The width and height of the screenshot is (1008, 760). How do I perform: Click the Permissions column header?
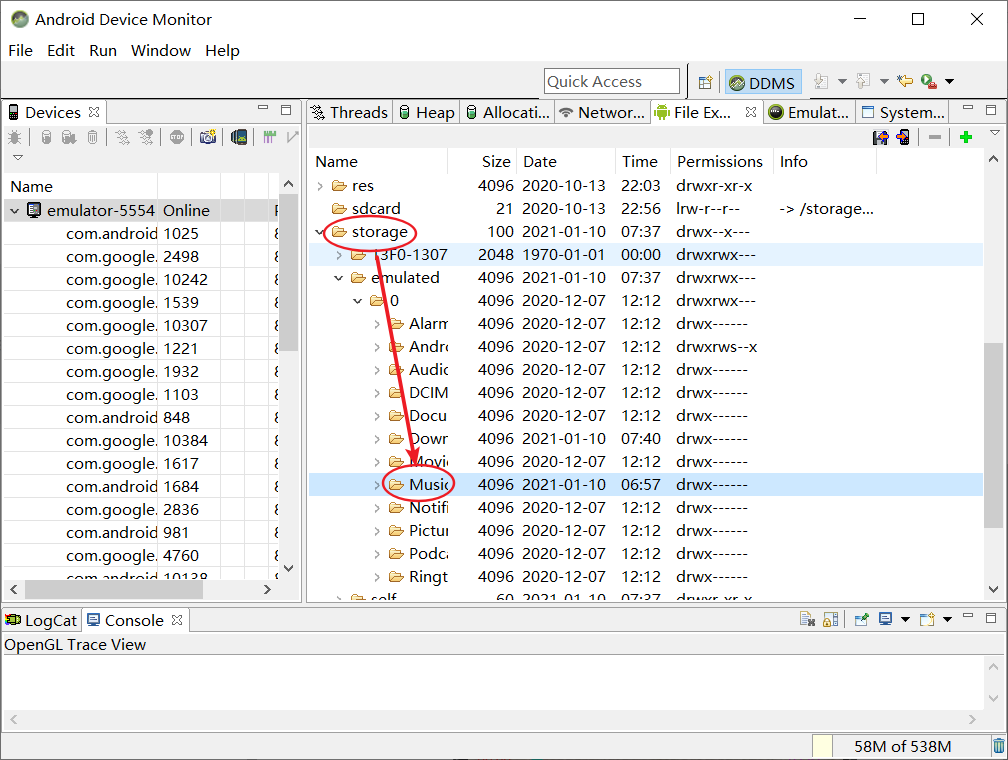coord(720,161)
